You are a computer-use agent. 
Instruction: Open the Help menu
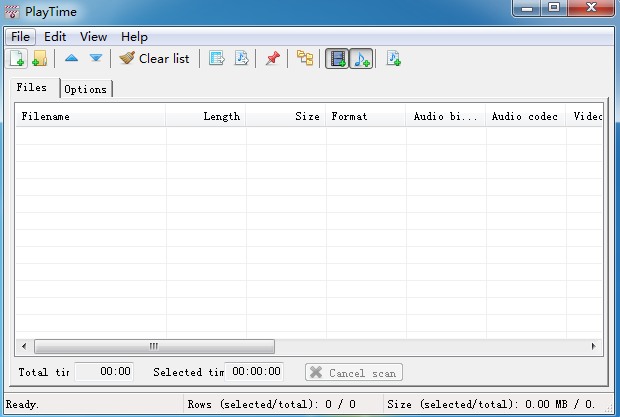pyautogui.click(x=134, y=37)
